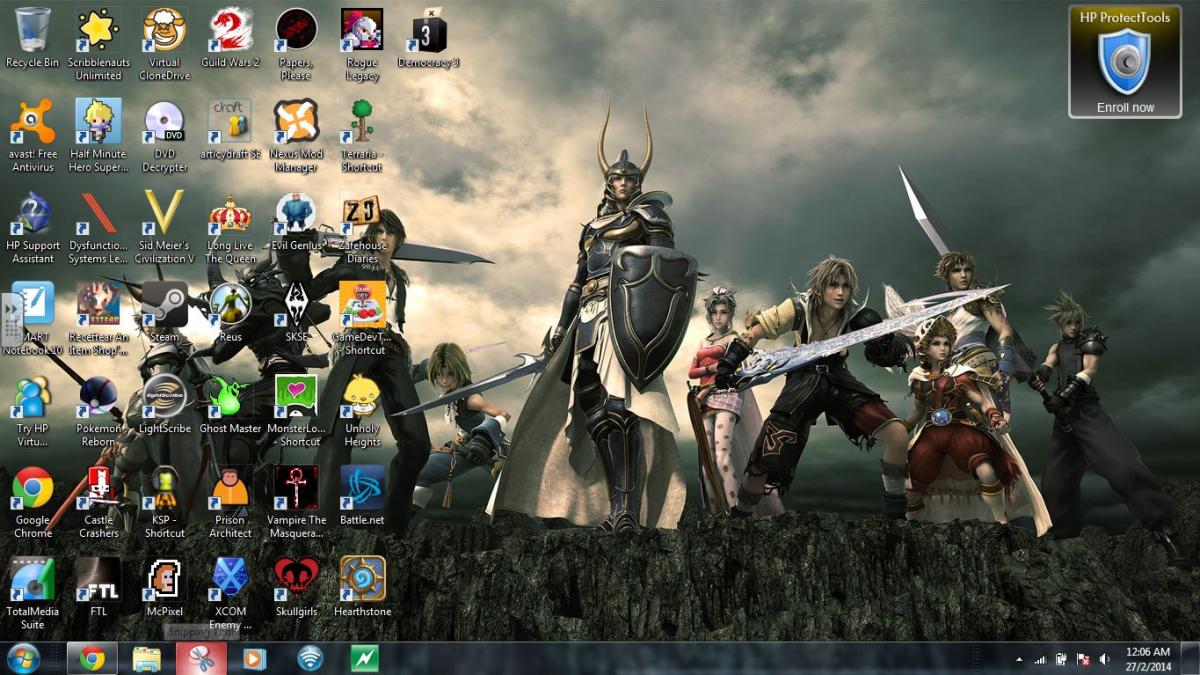Select the Skullgirls desktop icon
Screen dimensions: 1200x675
pyautogui.click(x=296, y=587)
